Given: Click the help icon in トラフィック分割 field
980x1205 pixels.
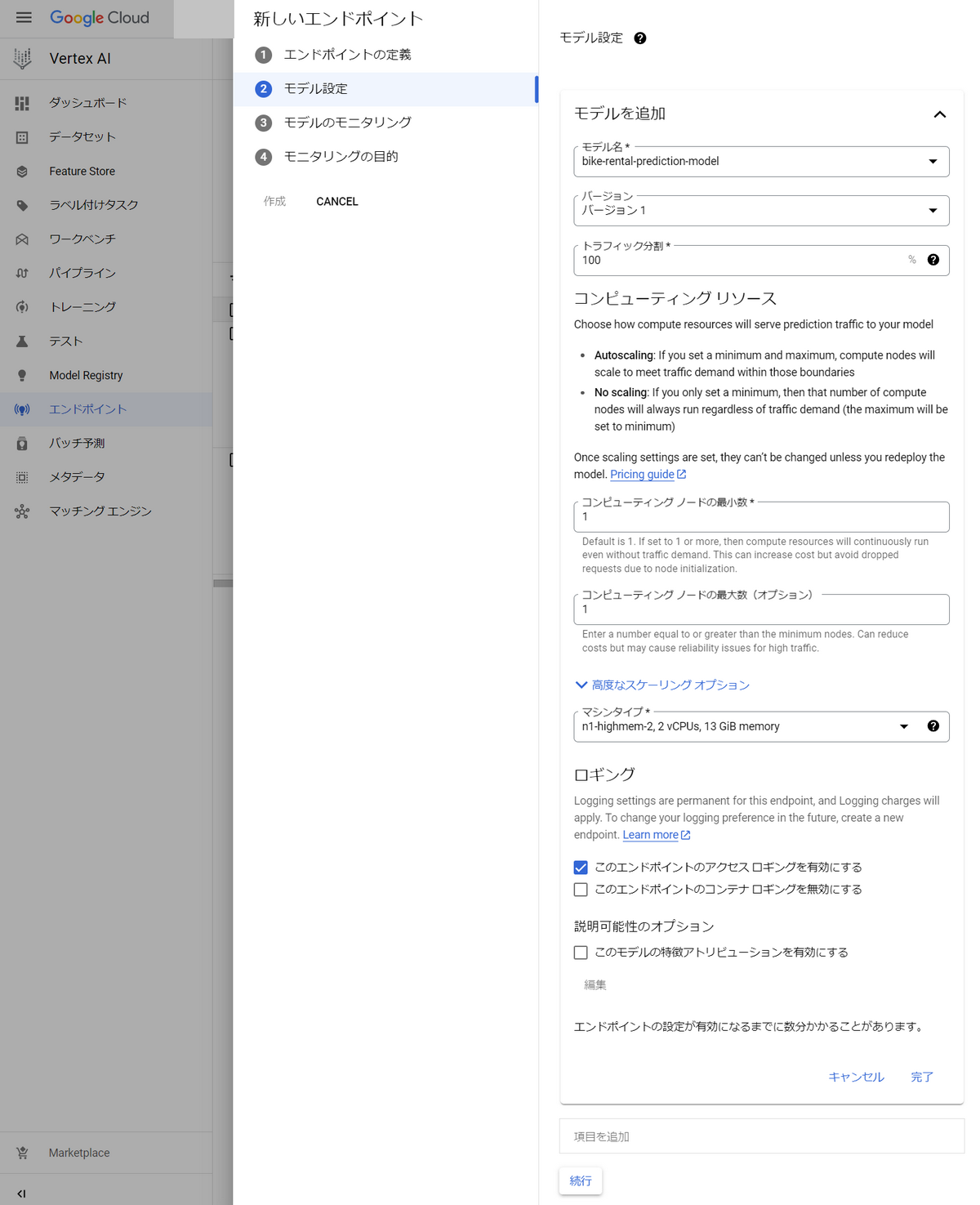Looking at the screenshot, I should click(933, 260).
